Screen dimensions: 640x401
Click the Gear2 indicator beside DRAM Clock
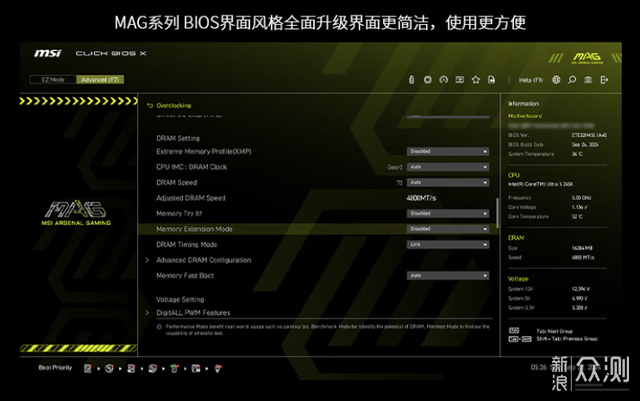(395, 167)
